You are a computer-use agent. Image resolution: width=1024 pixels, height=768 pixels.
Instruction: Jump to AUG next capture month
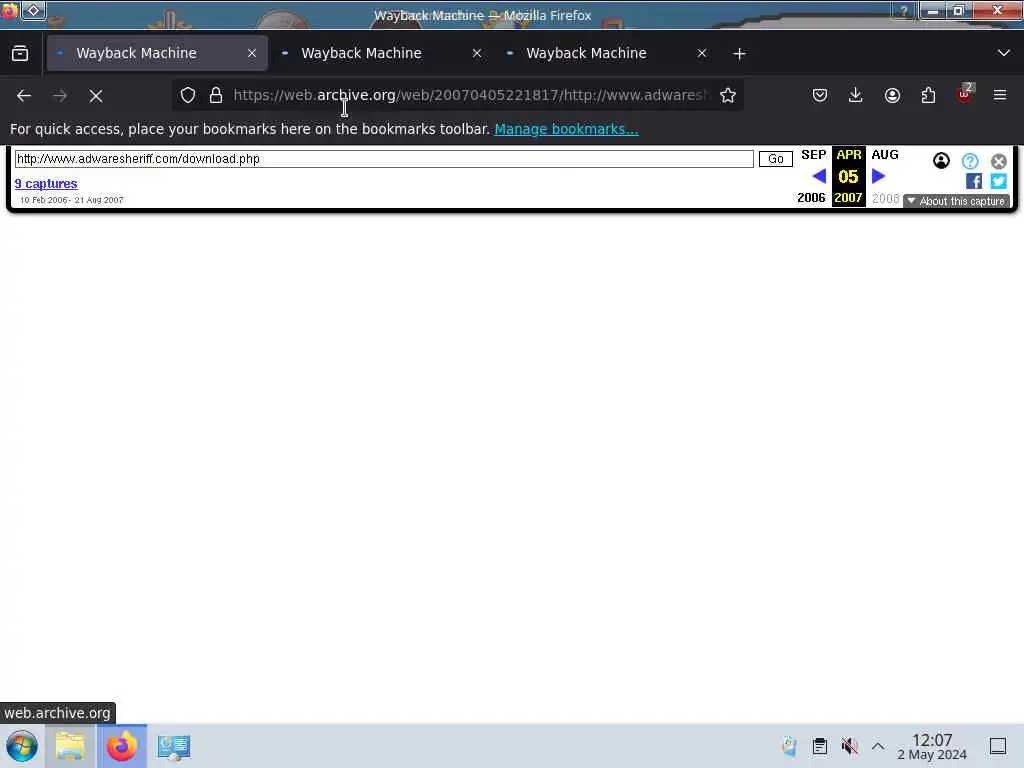[885, 155]
